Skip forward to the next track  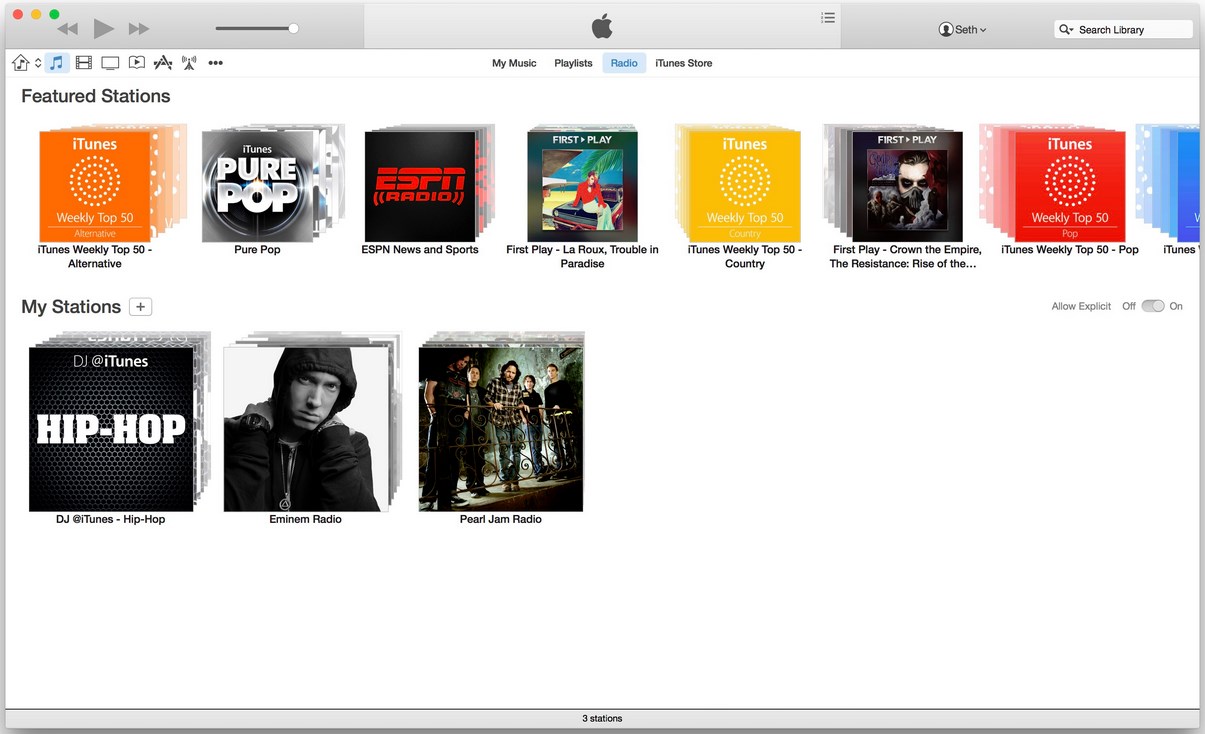click(139, 29)
